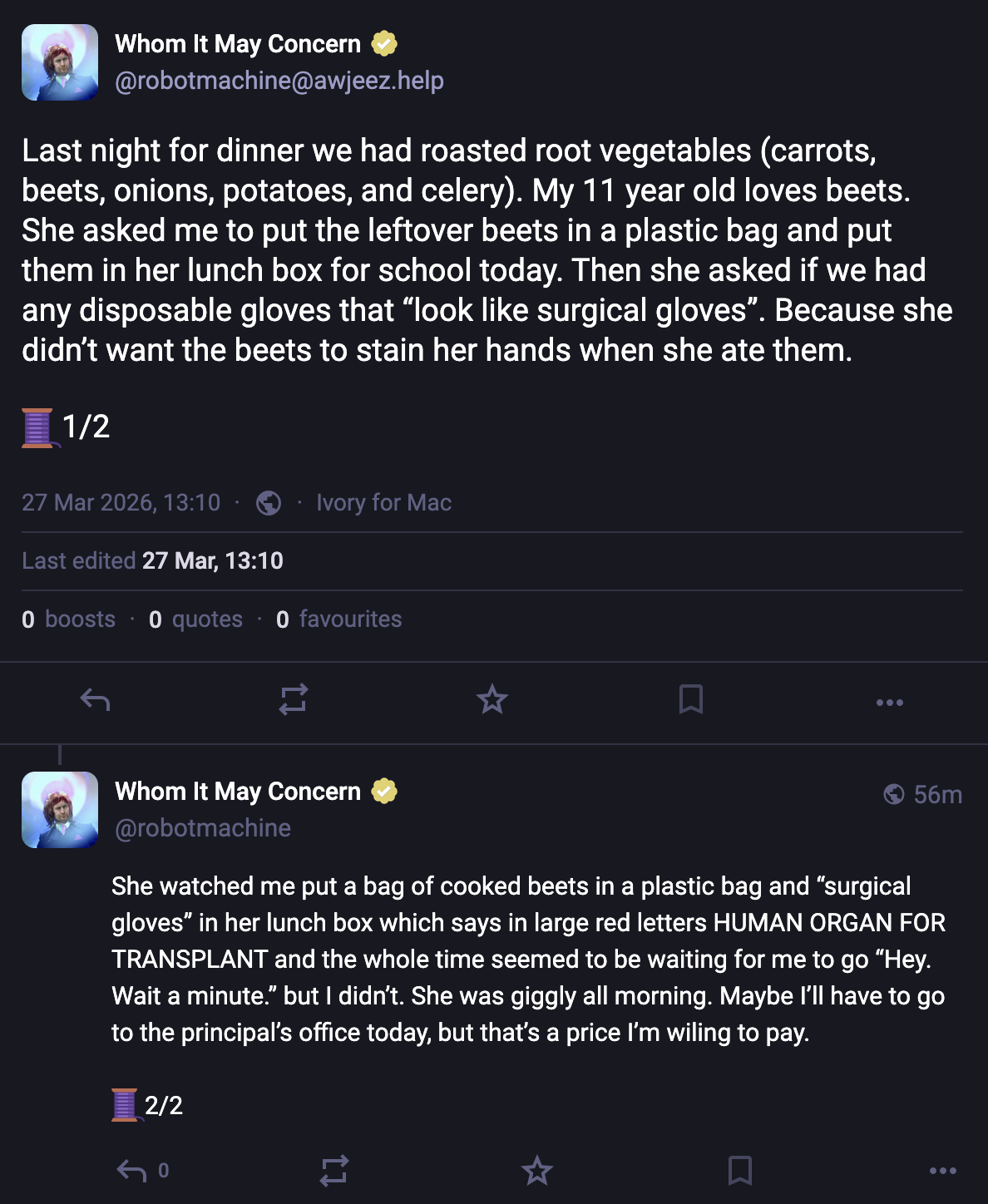Reply to the 2/2 thread post
The width and height of the screenshot is (988, 1204).
pos(131,1171)
